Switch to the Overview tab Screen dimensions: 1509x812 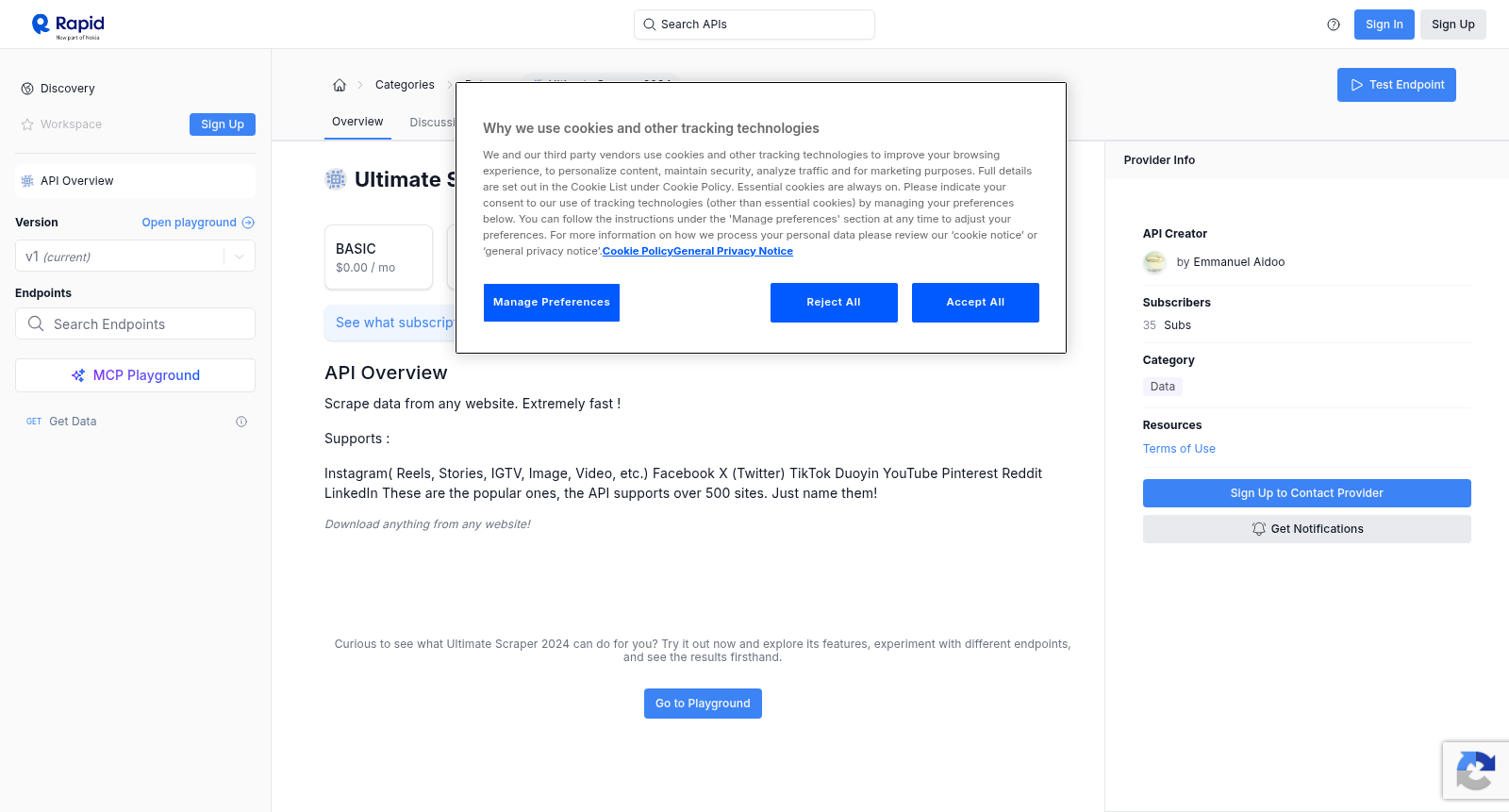pyautogui.click(x=357, y=122)
